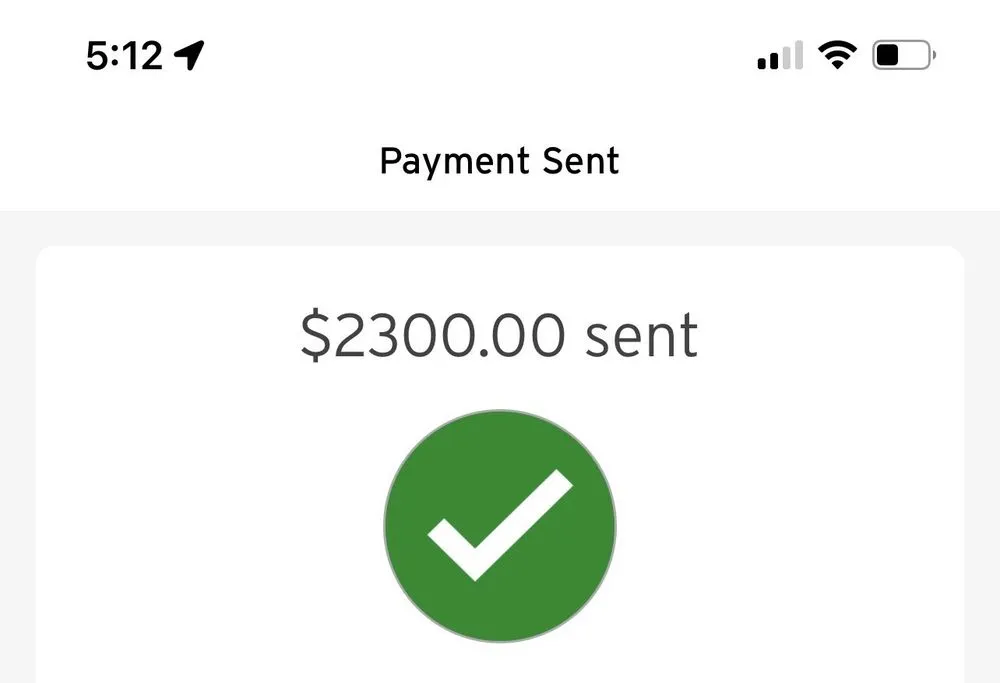This screenshot has height=683, width=1000.
Task: Tap the gray background left of the card
Action: [x=17, y=450]
